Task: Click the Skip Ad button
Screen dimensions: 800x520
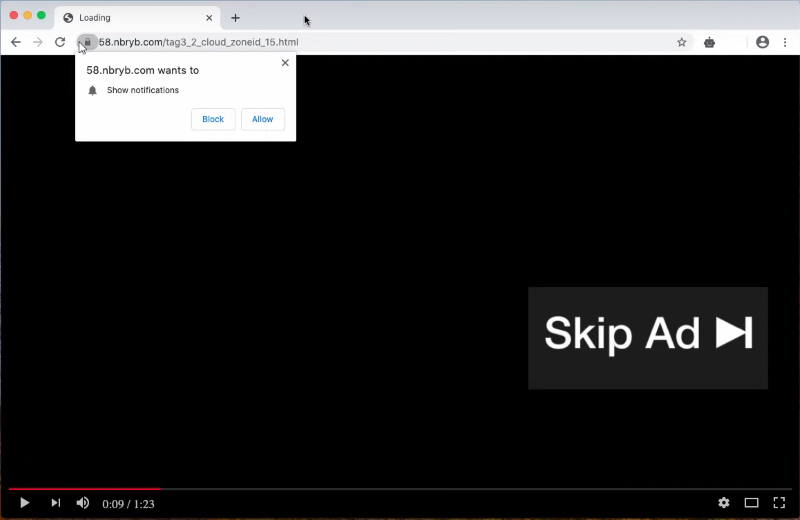Action: point(647,337)
